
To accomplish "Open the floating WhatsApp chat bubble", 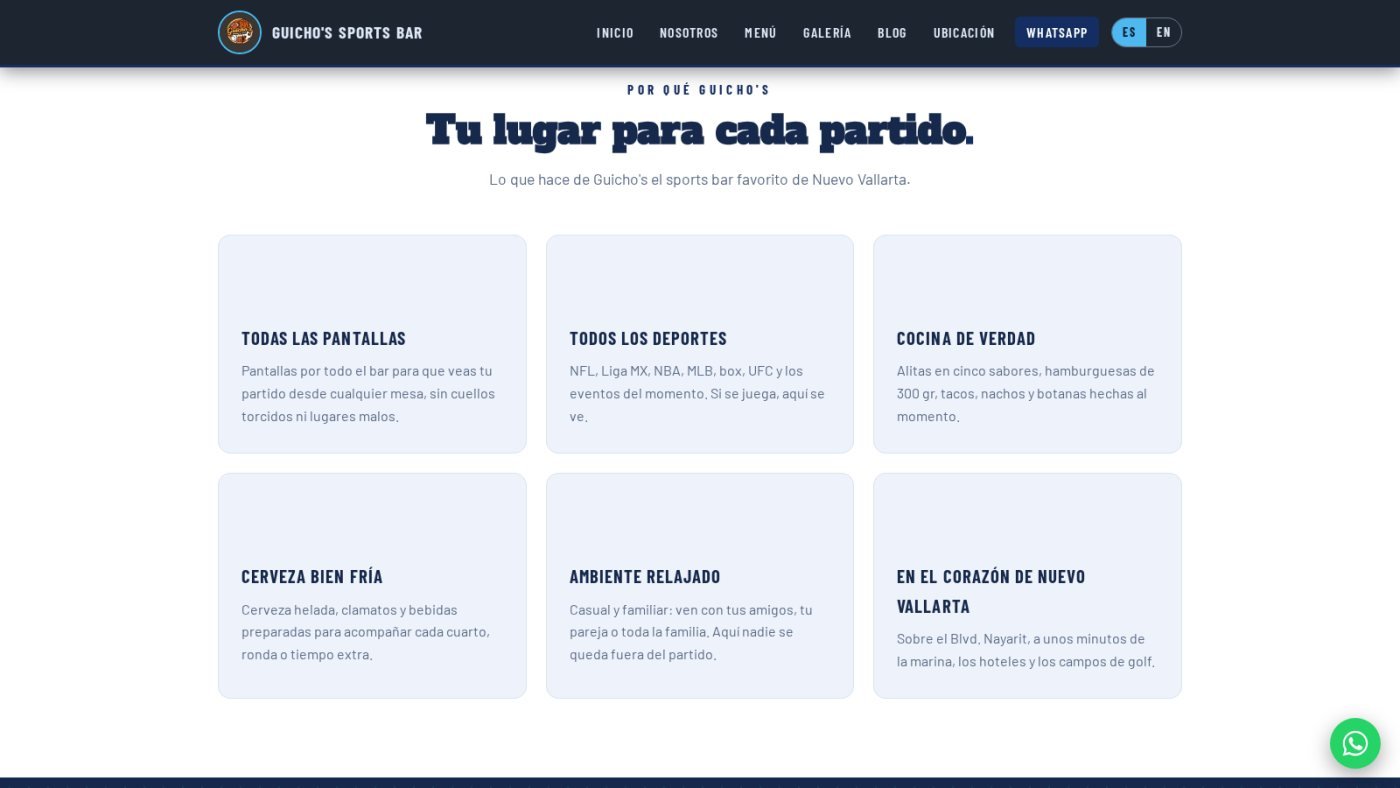I will click(x=1355, y=743).
